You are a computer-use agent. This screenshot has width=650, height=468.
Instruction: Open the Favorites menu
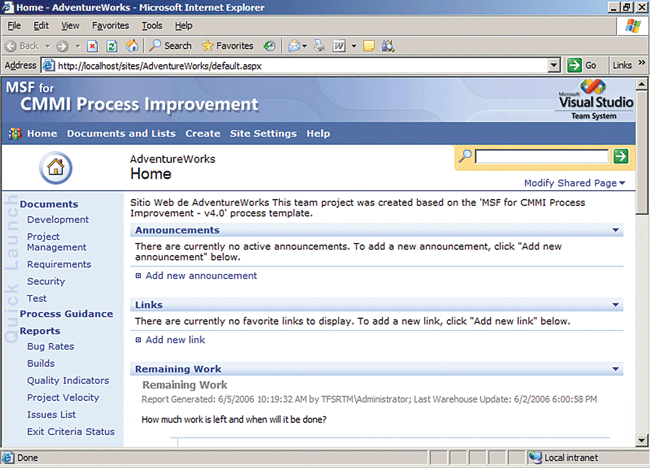pos(109,25)
